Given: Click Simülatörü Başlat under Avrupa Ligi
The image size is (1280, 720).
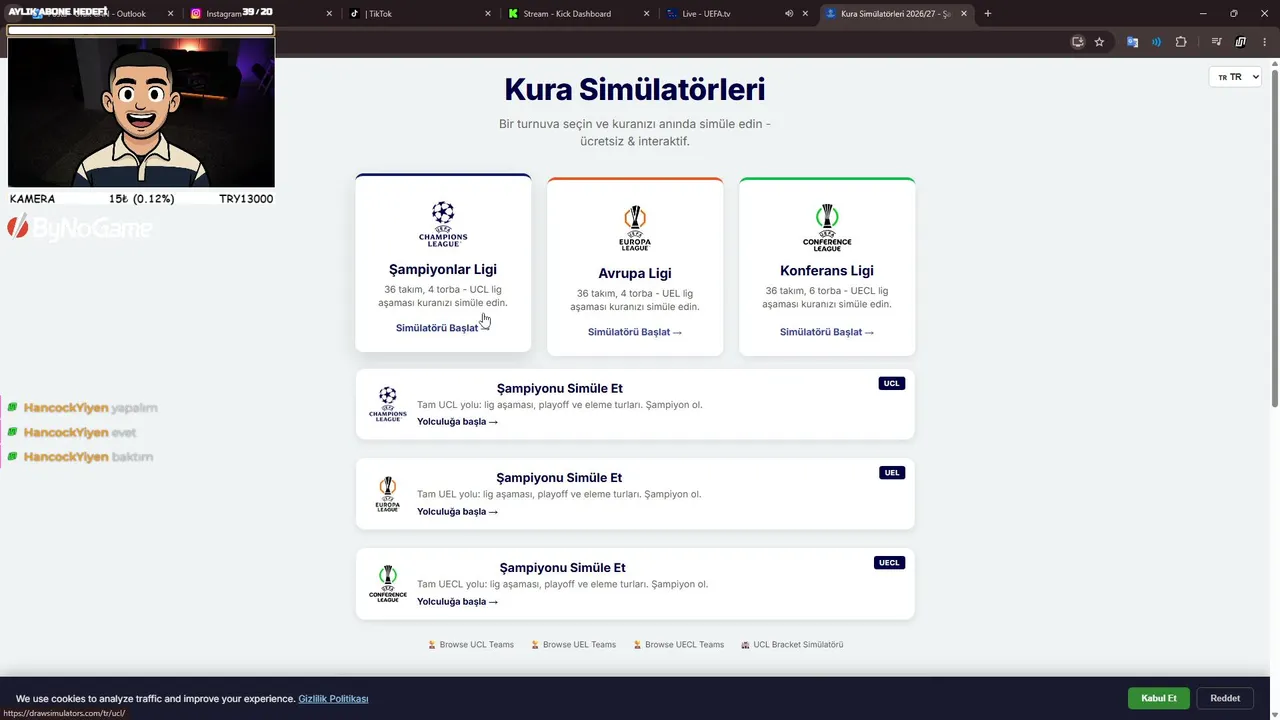Looking at the screenshot, I should pyautogui.click(x=635, y=332).
